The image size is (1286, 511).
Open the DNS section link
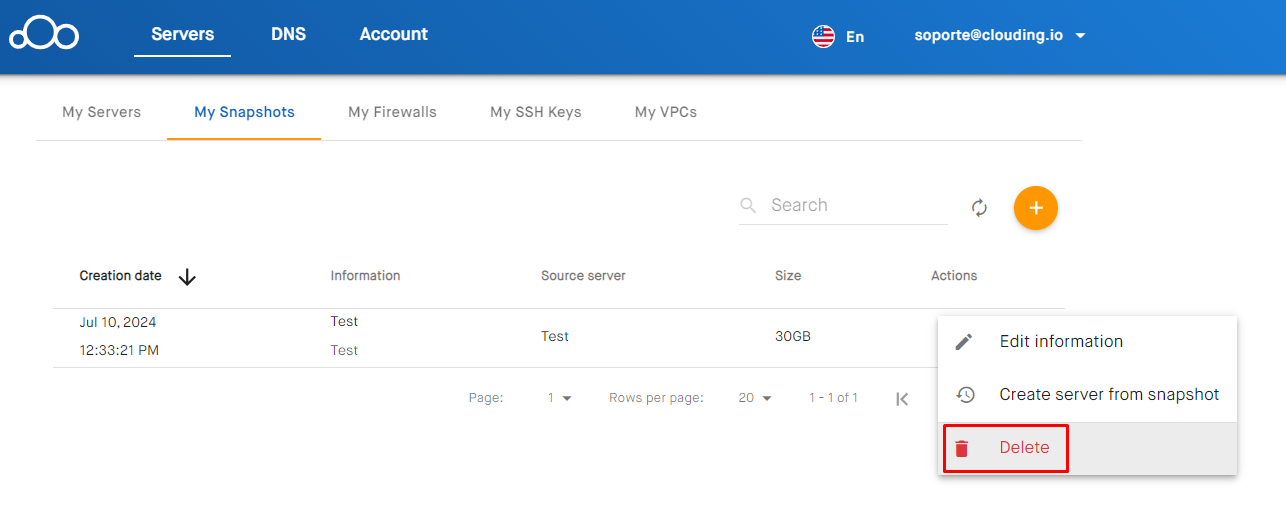click(288, 34)
